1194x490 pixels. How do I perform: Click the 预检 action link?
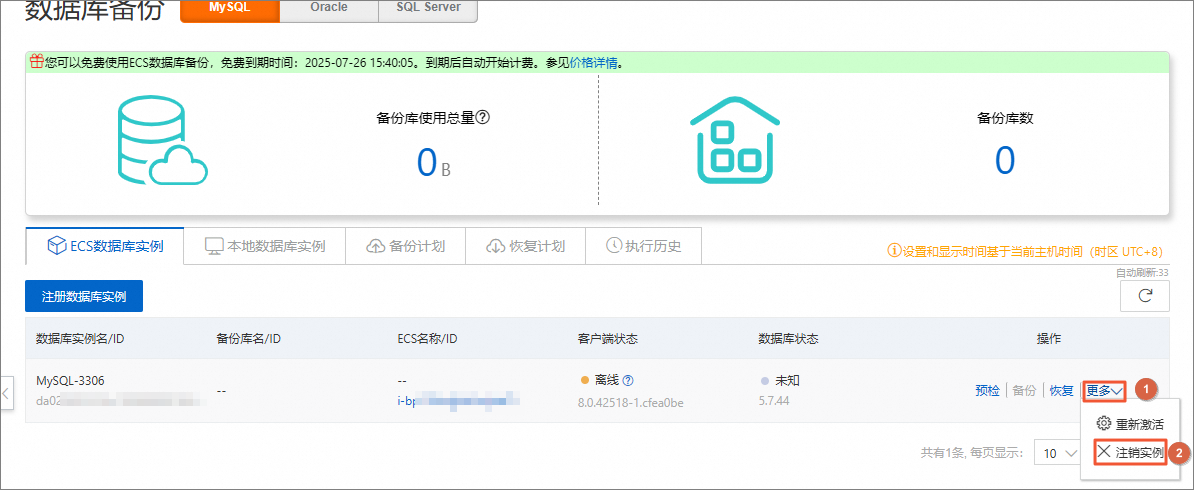pyautogui.click(x=987, y=391)
